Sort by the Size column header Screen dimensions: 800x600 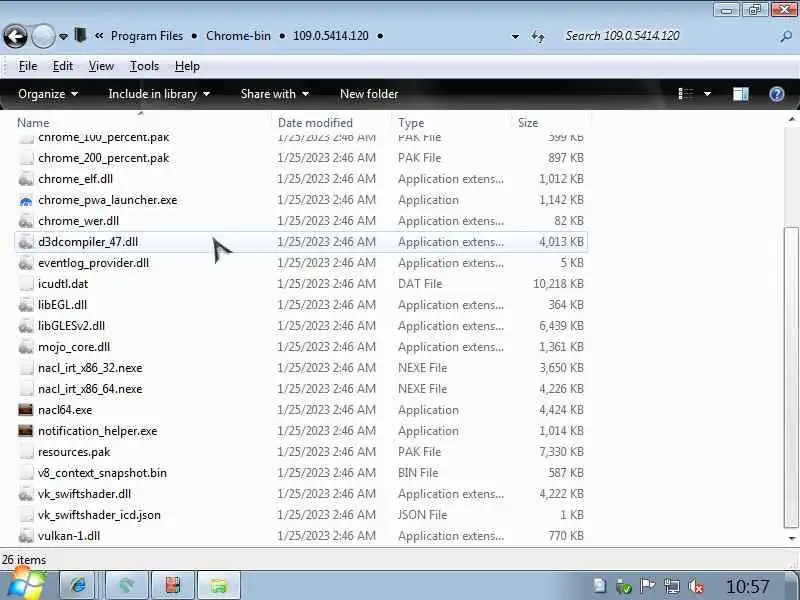(x=528, y=123)
